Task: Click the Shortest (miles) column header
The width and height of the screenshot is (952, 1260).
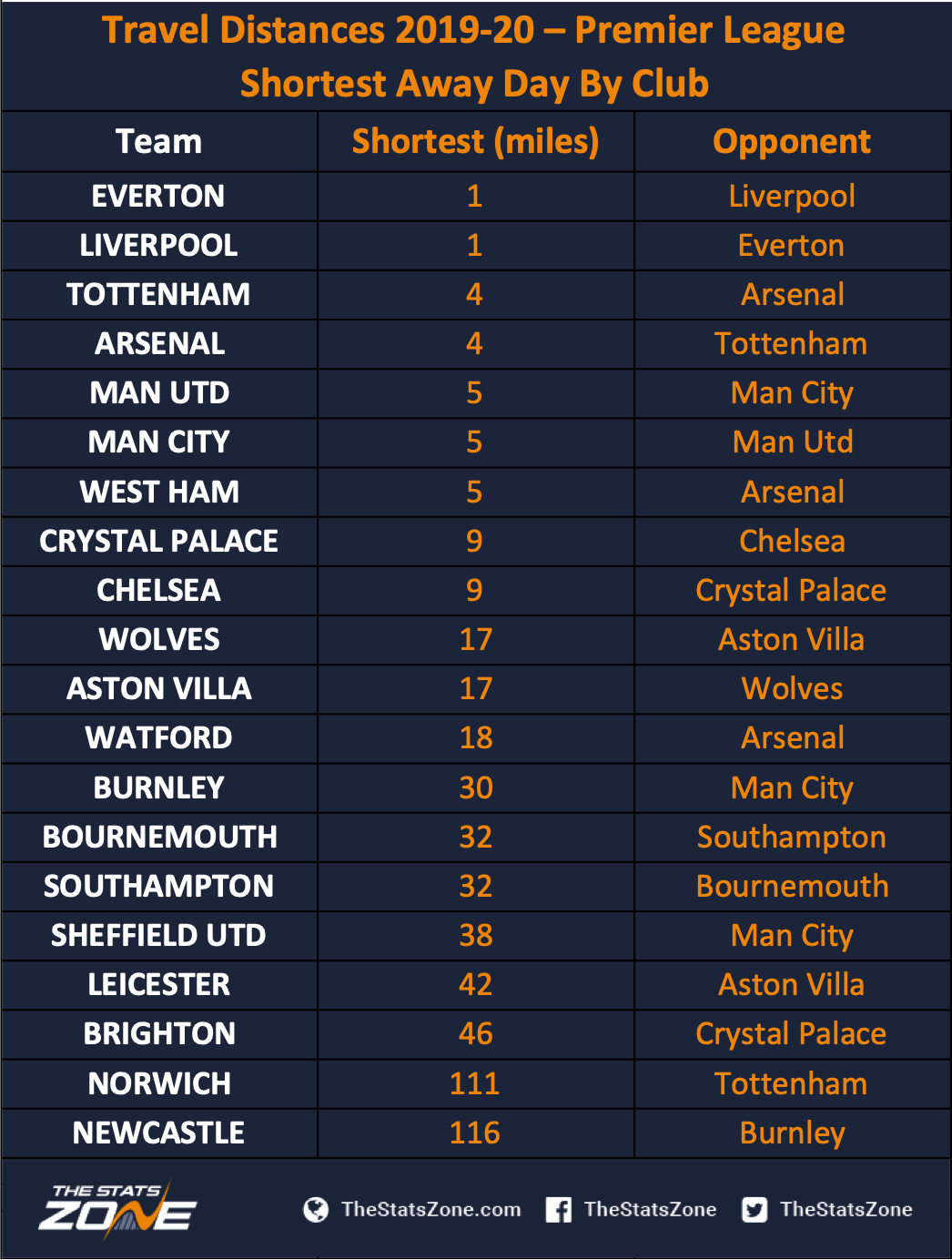Action: tap(475, 142)
